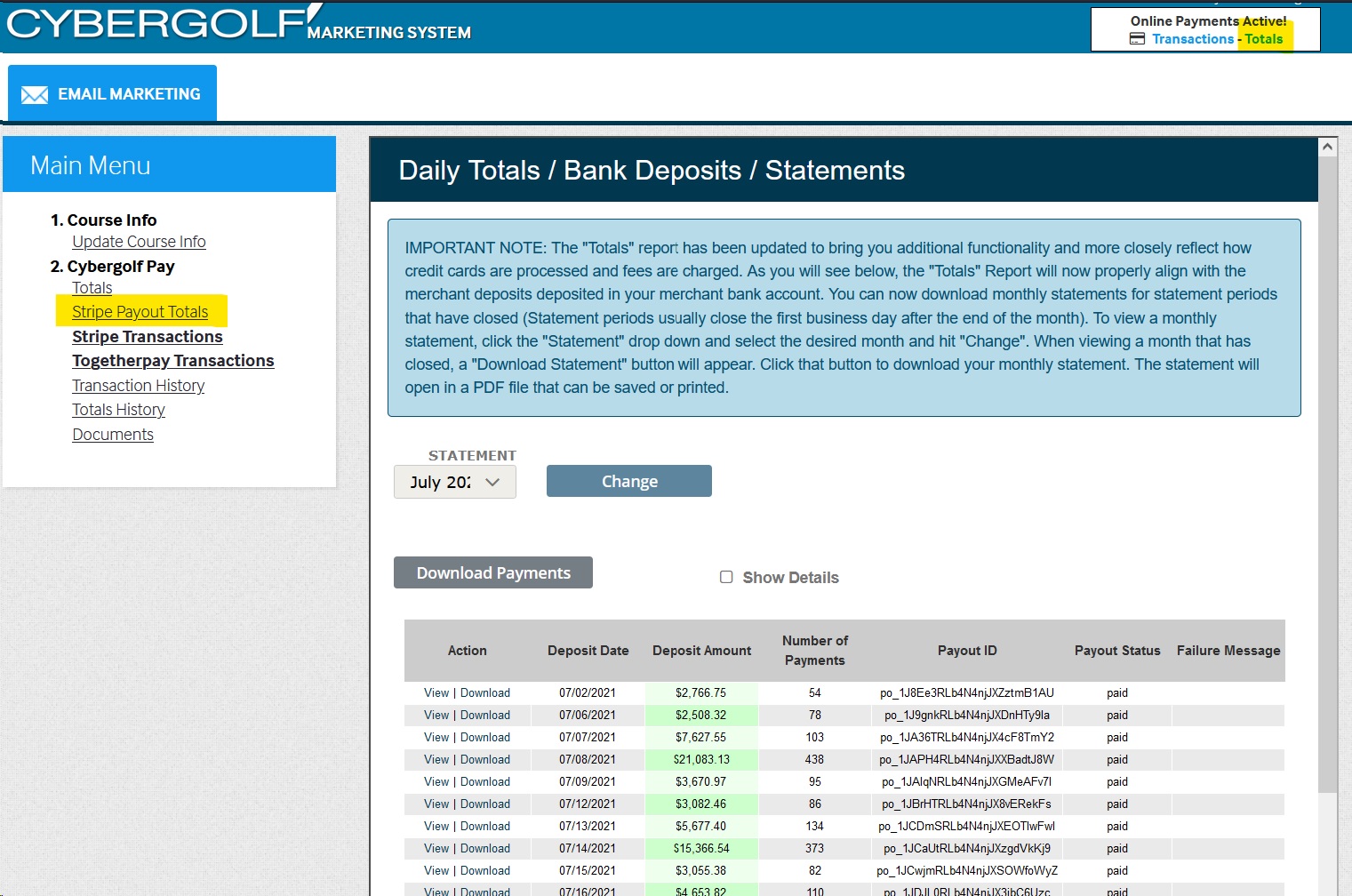
Task: Click the Payout Status column header
Action: coord(1117,651)
